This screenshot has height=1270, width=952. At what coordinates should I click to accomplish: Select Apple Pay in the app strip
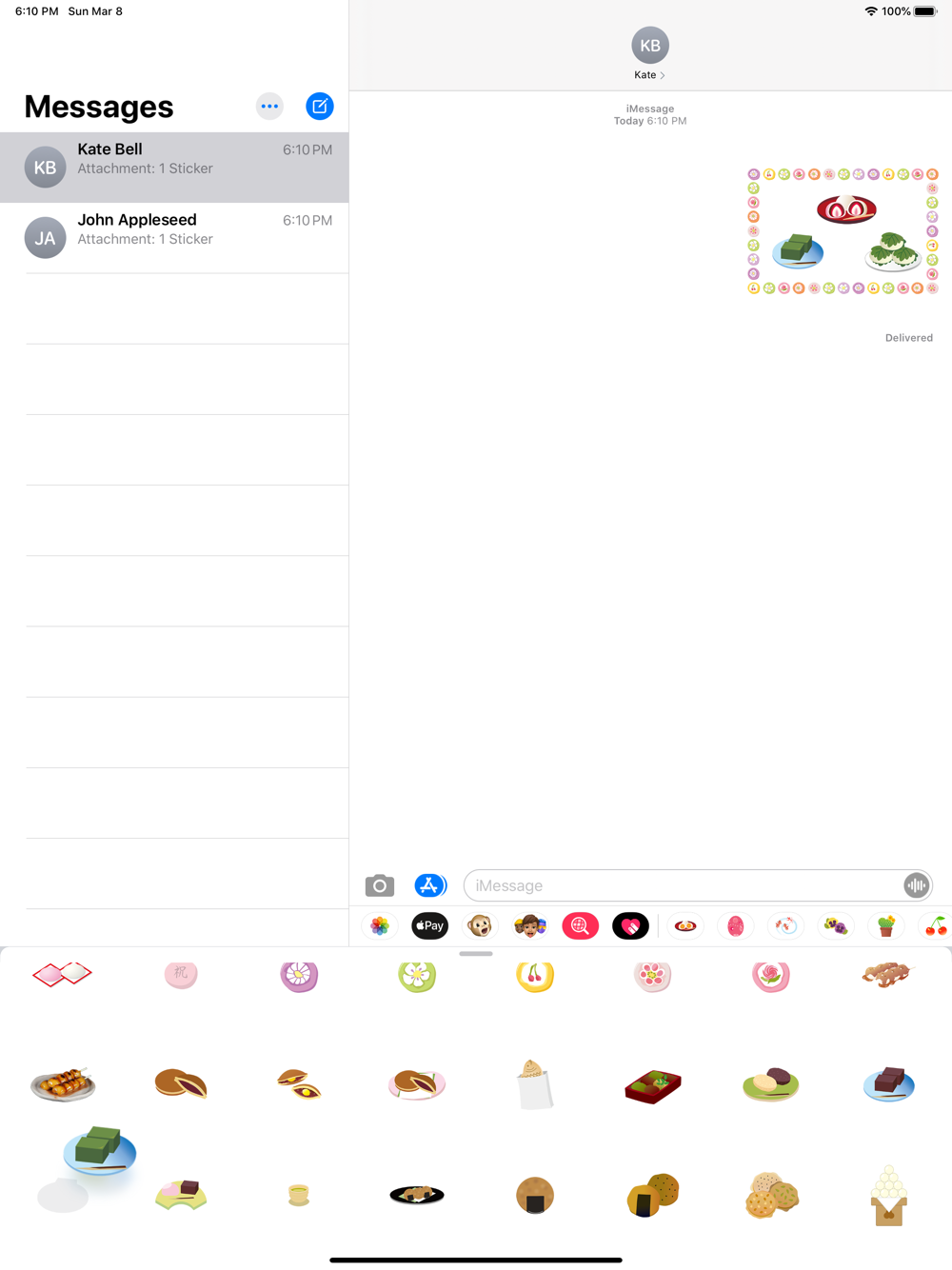(430, 925)
